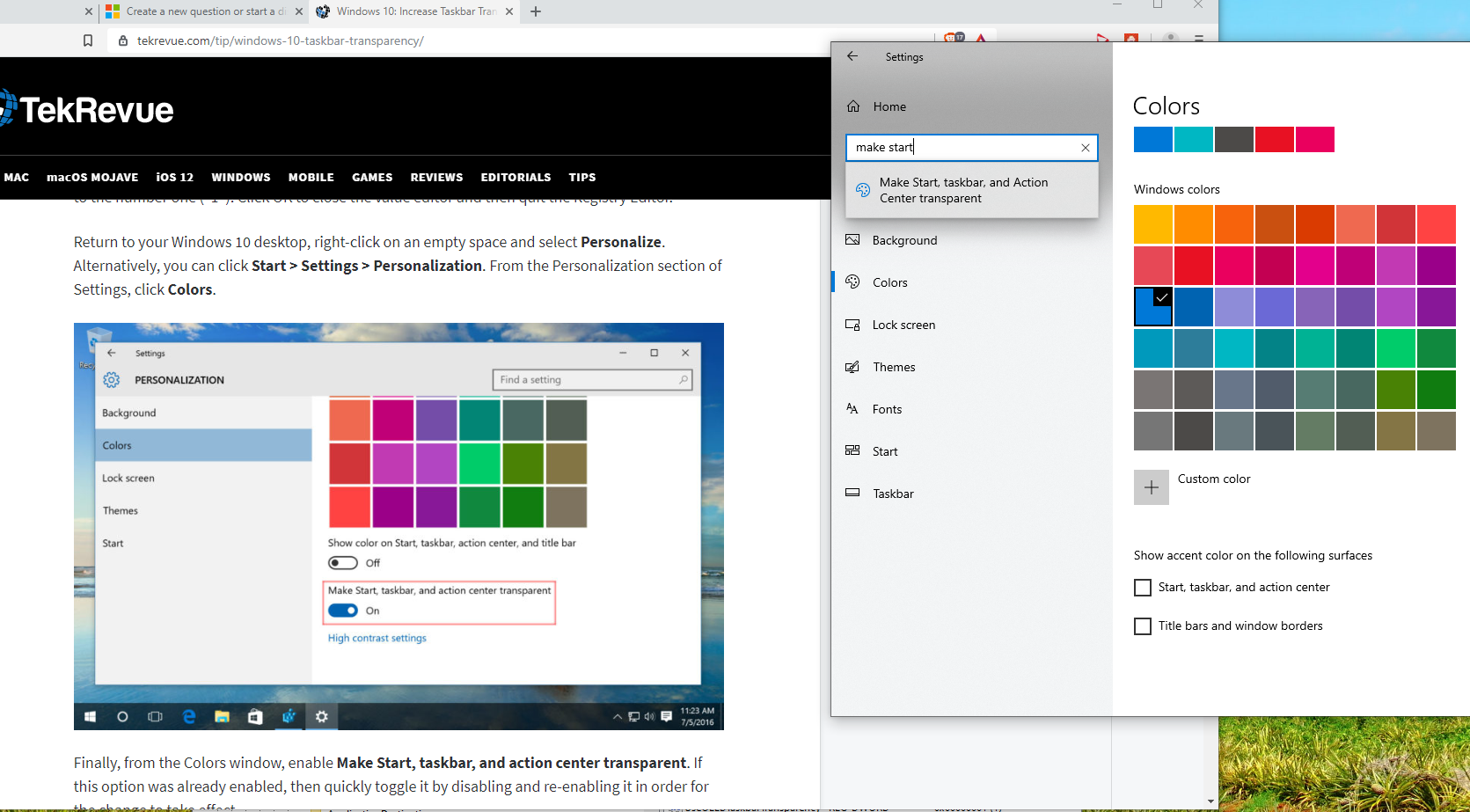Pick the teal recent color swatch
This screenshot has width=1470, height=812.
[x=1194, y=139]
